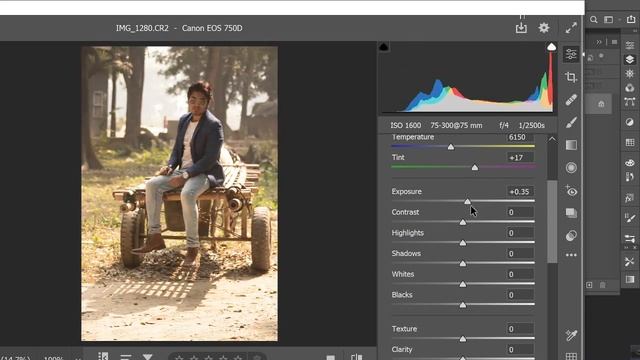This screenshot has width=640, height=360.
Task: Click the Shadows value field
Action: tap(520, 253)
